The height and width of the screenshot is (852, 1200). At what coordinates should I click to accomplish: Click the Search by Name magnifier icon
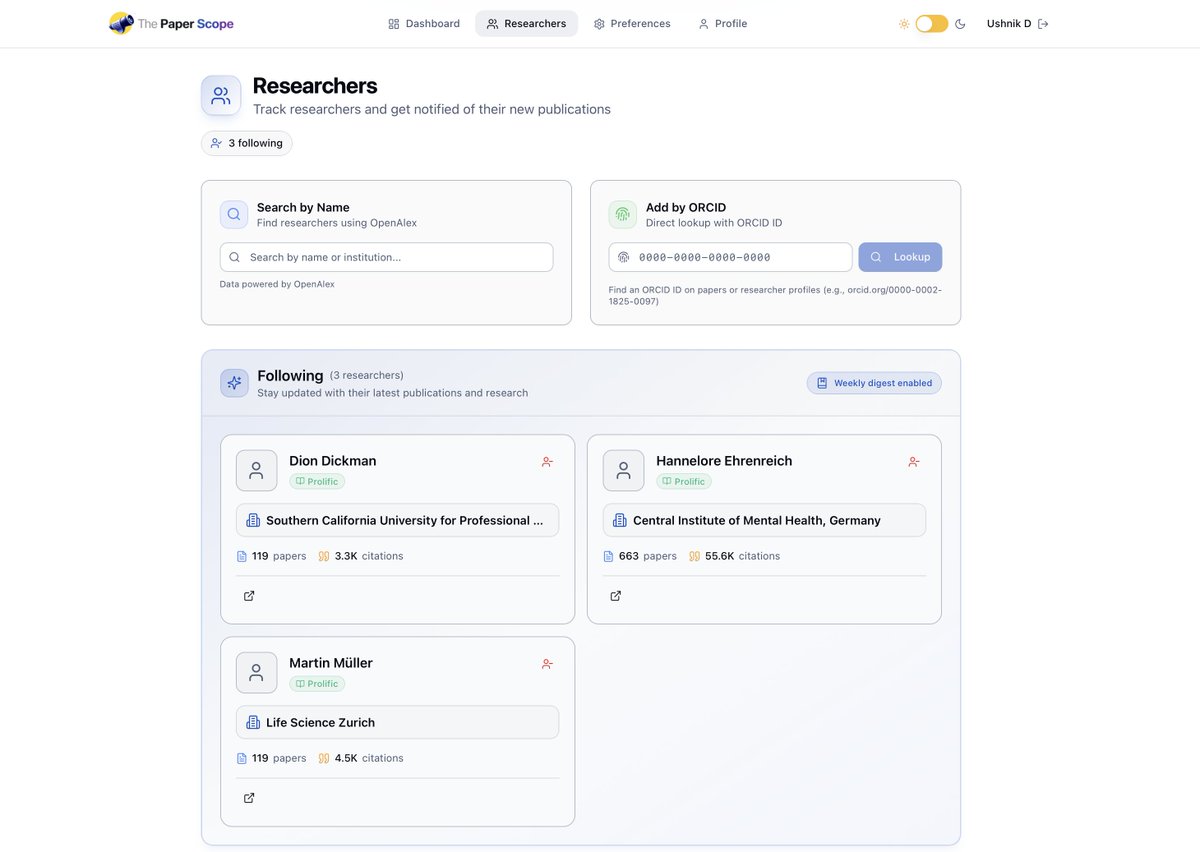click(234, 214)
